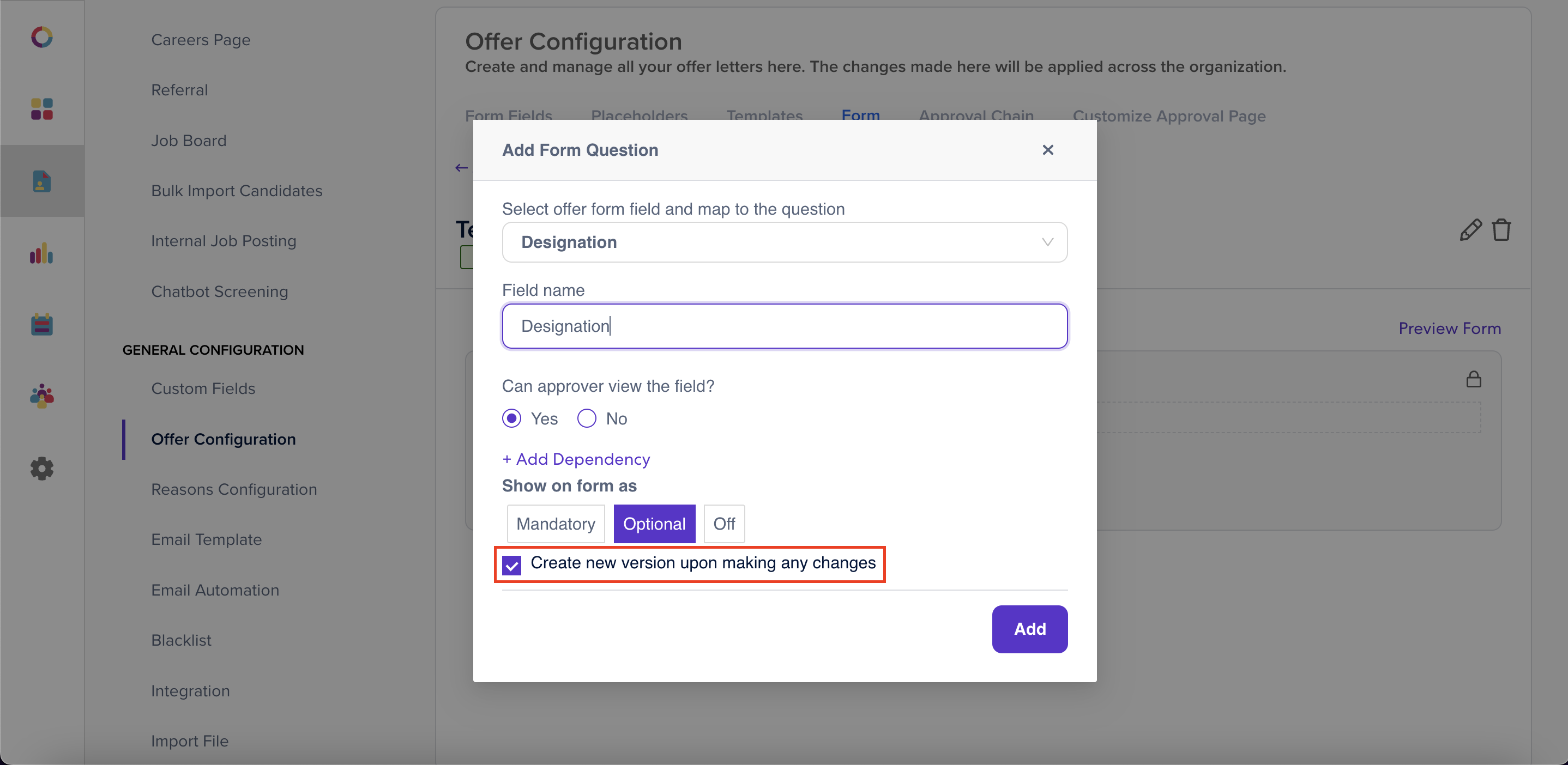Choose Mandatory for show on form
The height and width of the screenshot is (765, 1568).
[x=556, y=524]
